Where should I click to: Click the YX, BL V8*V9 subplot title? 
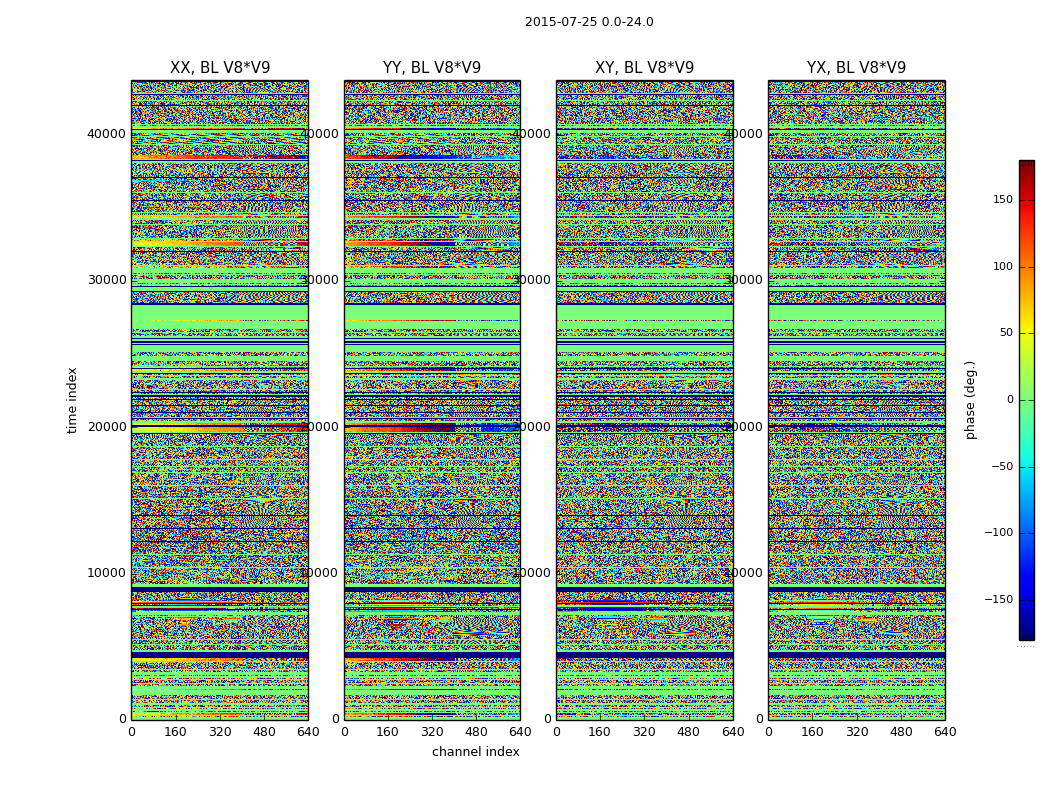pyautogui.click(x=856, y=68)
